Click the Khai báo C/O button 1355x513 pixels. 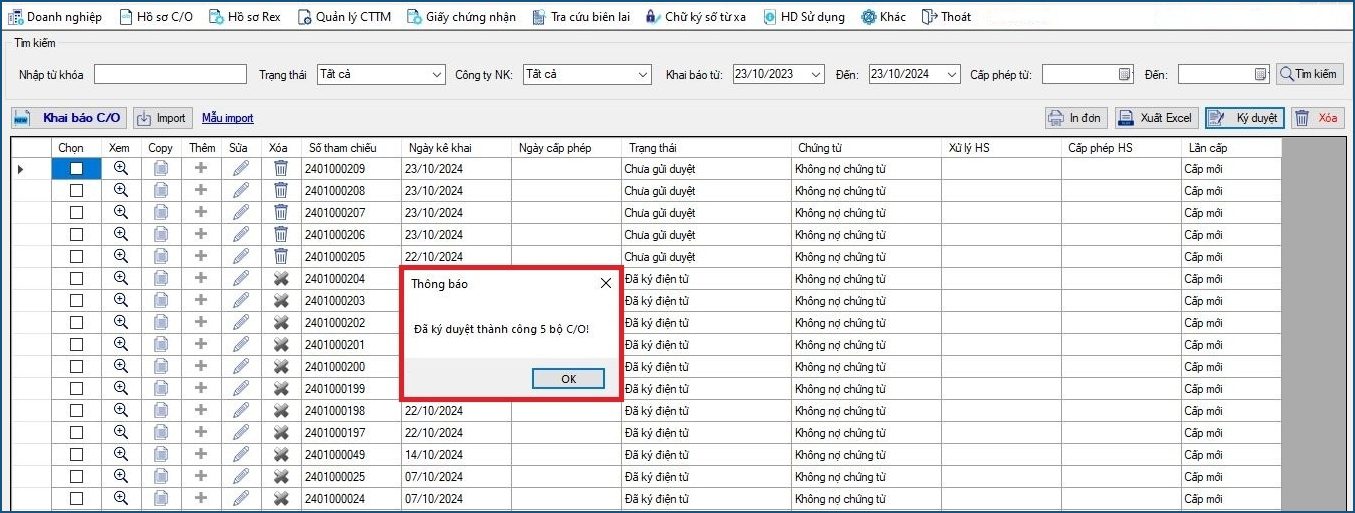click(69, 118)
